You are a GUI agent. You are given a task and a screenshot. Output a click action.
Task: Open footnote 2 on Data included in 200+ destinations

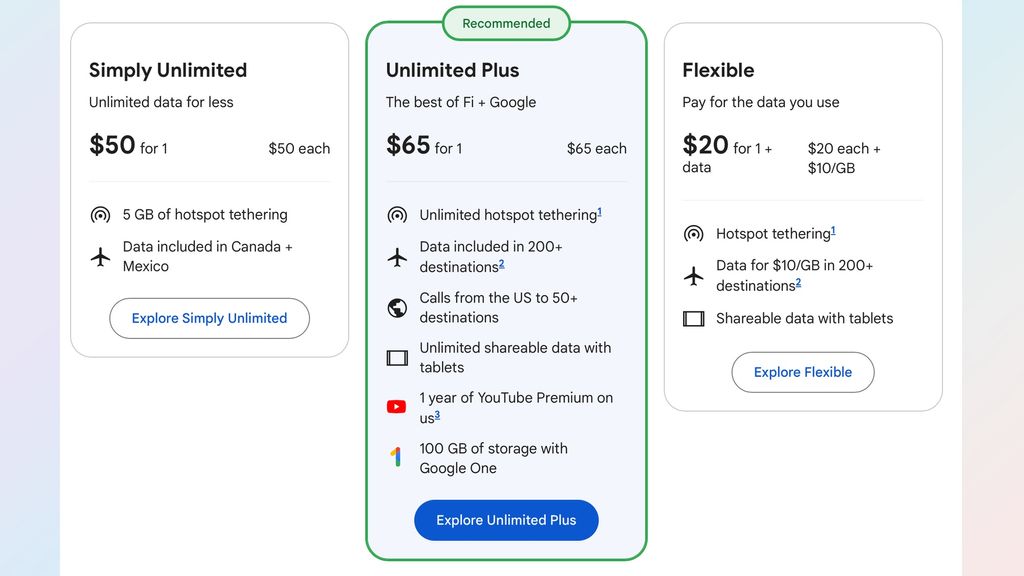(501, 264)
